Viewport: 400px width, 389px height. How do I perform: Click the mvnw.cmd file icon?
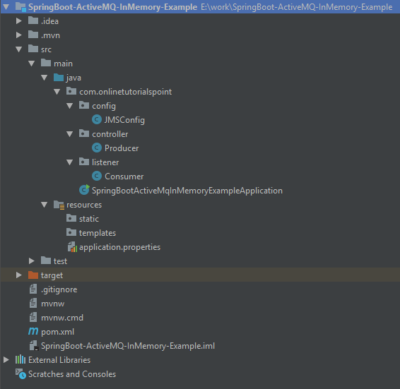click(x=33, y=317)
